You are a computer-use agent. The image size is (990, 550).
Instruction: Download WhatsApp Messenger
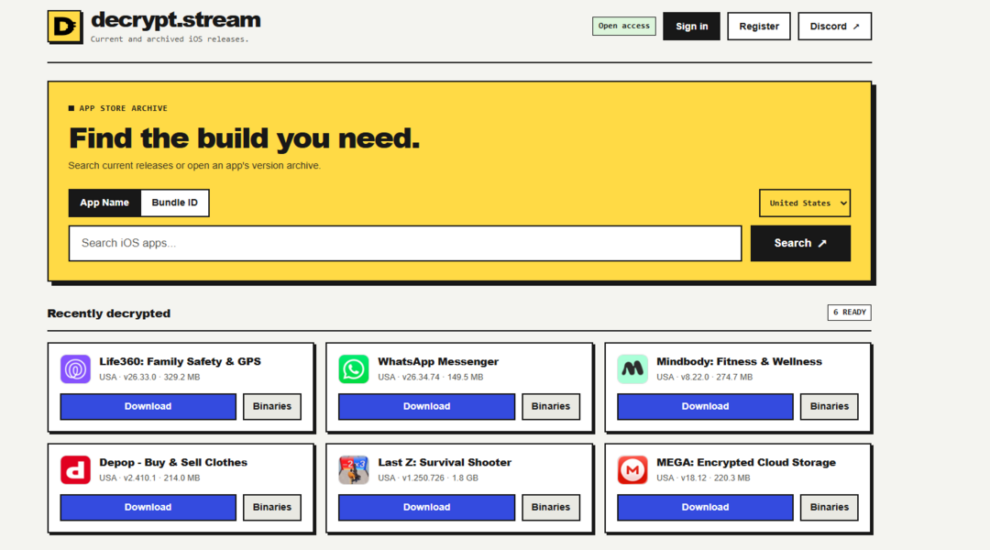pos(427,407)
